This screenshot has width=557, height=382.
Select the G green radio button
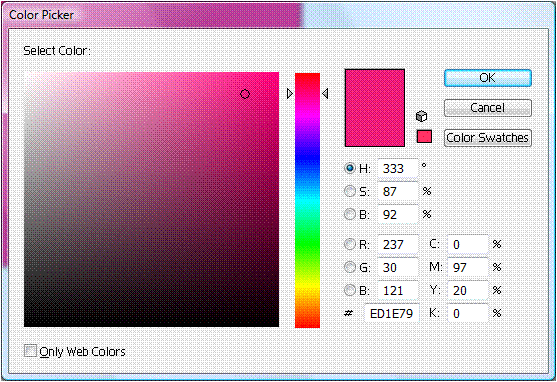tap(350, 267)
